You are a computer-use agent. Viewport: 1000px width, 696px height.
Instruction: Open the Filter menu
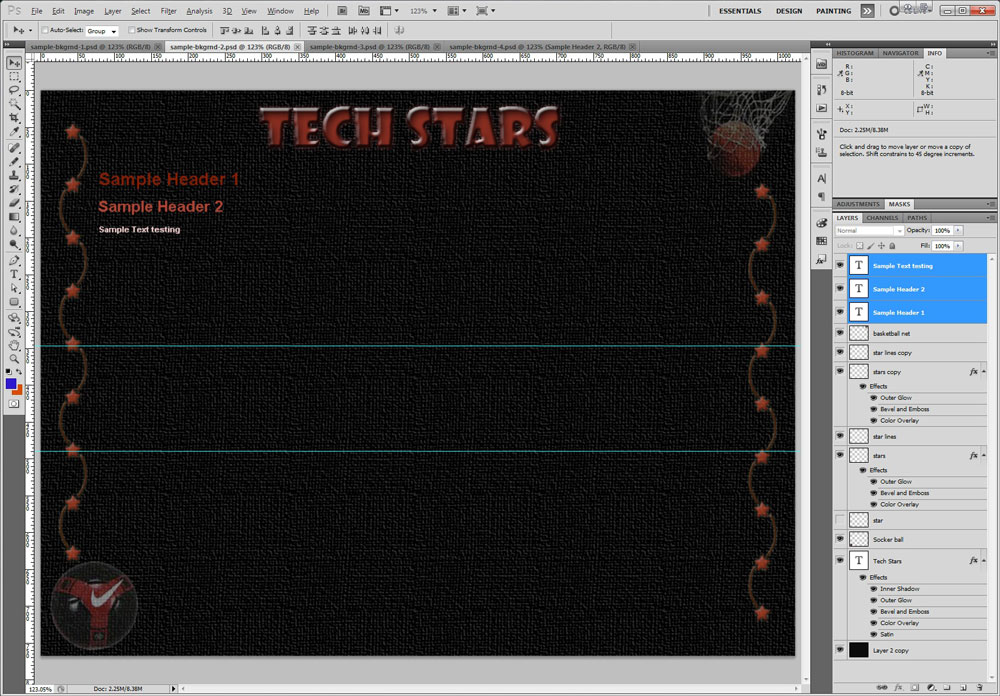[168, 11]
